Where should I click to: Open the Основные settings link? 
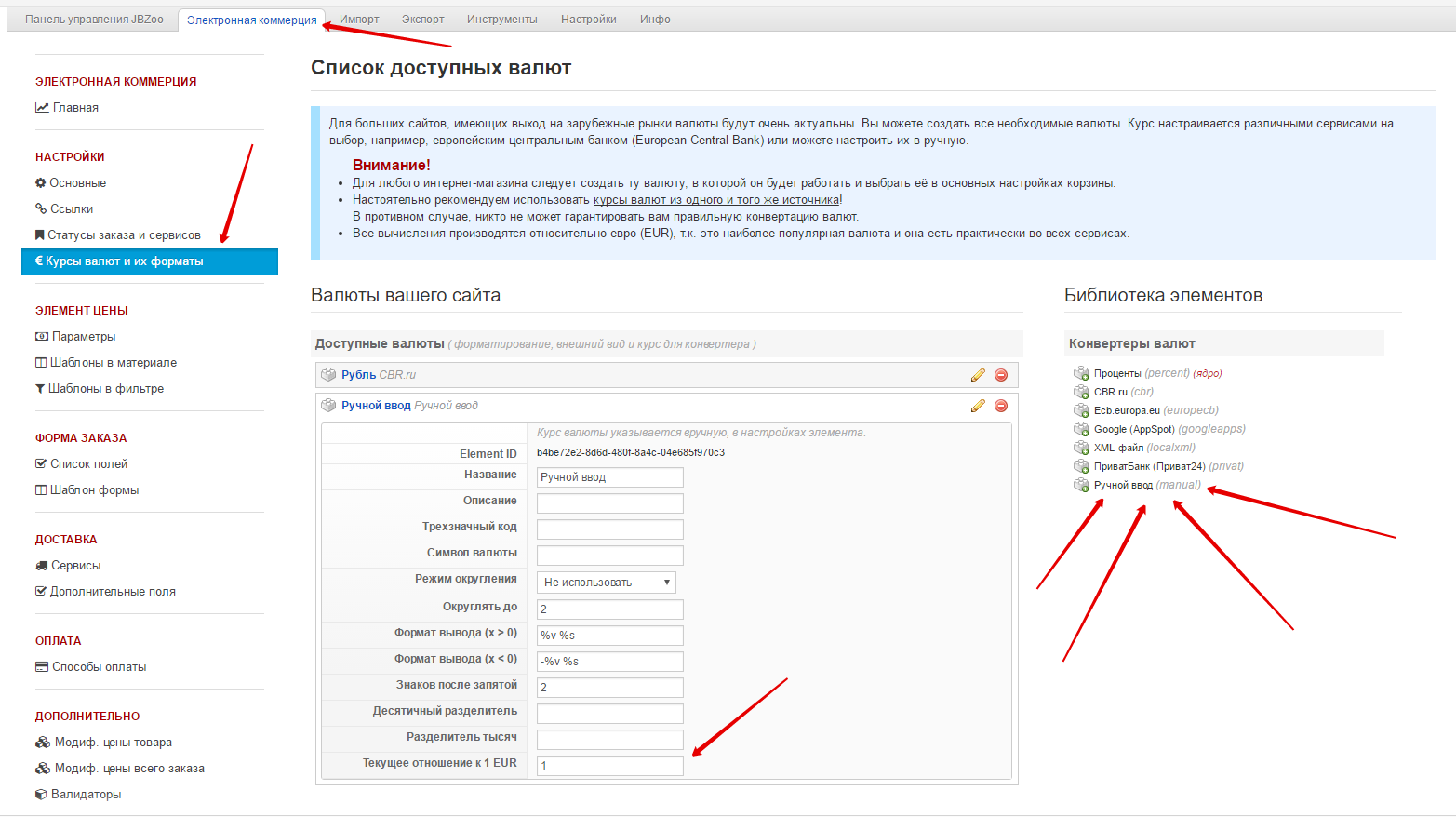point(77,183)
